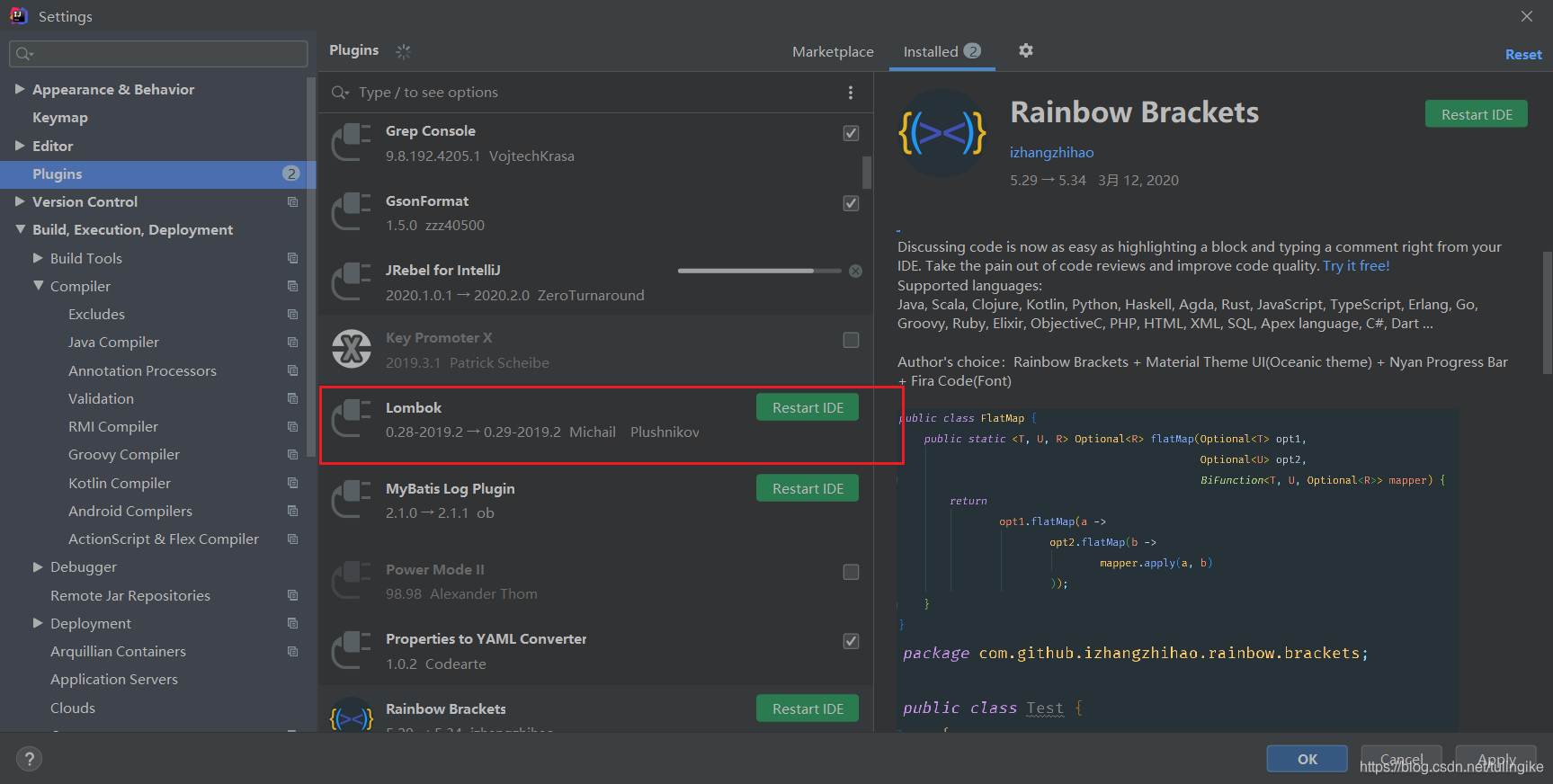The width and height of the screenshot is (1553, 784).
Task: Cancel the JRebel for IntelliJ update download
Action: 855,271
